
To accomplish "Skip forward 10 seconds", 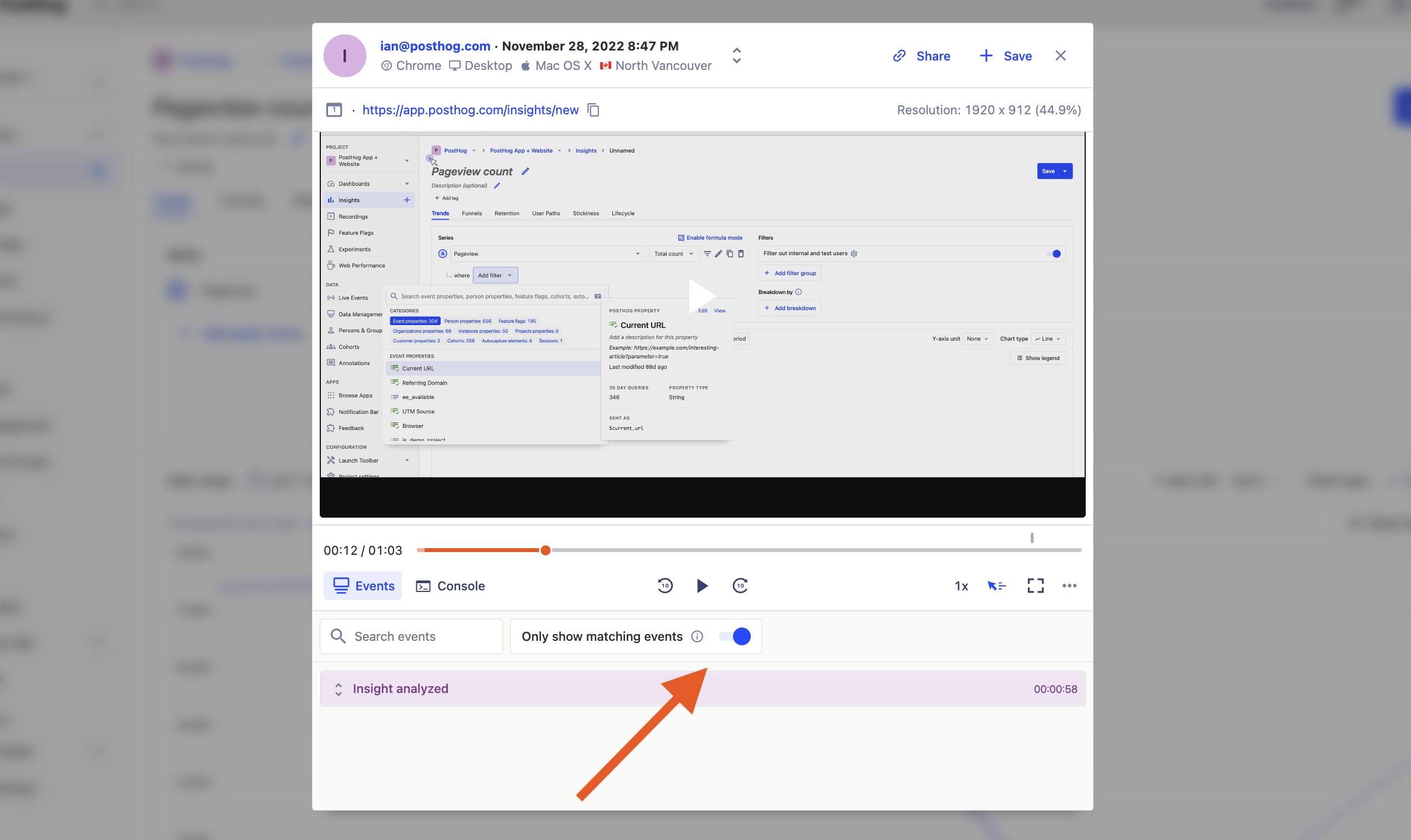I will tap(740, 585).
